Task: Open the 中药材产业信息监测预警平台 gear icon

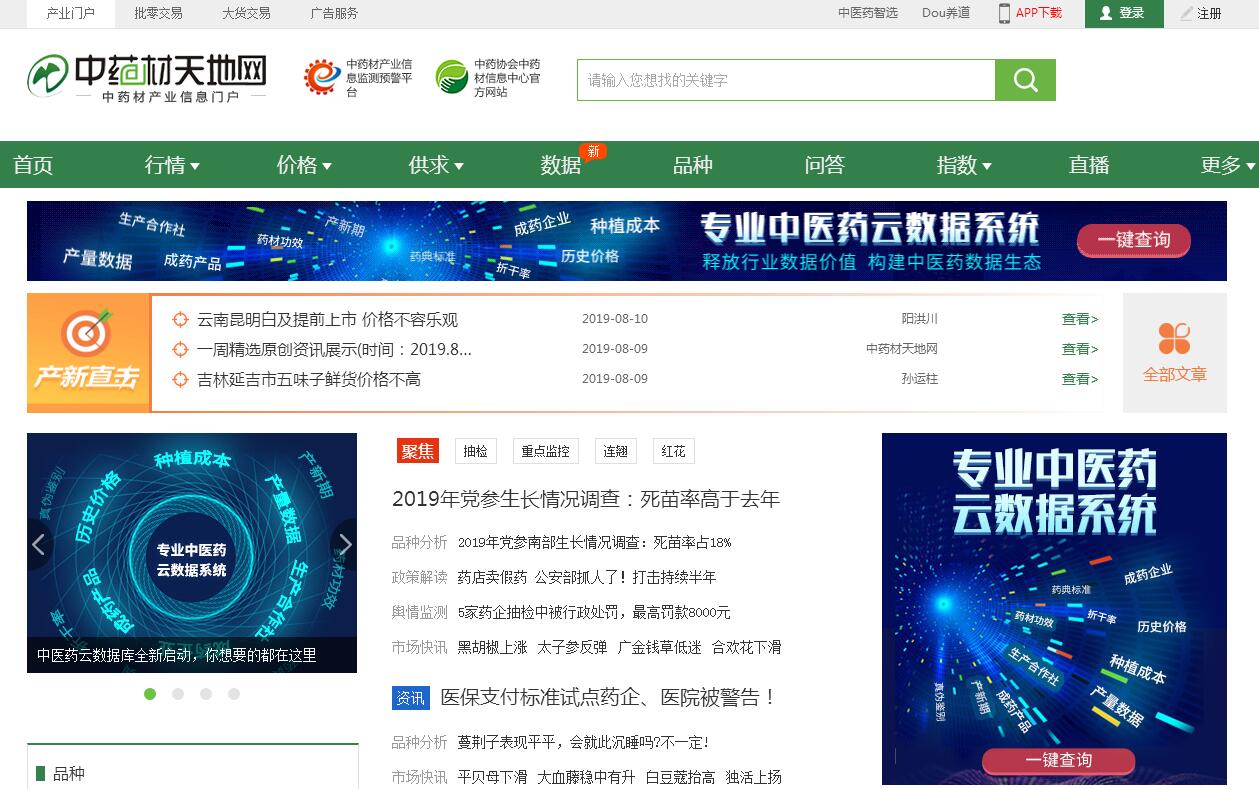Action: coord(322,77)
